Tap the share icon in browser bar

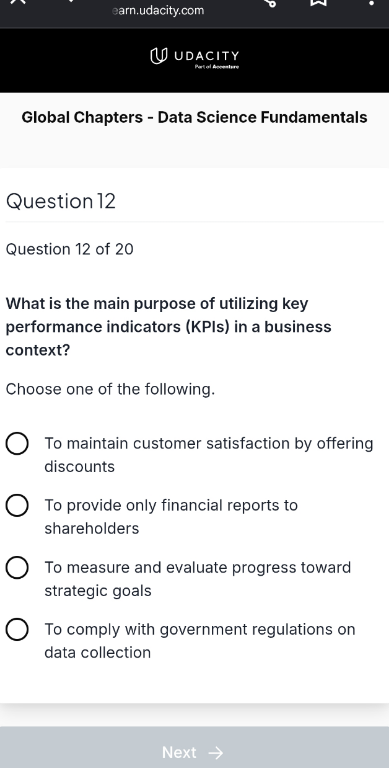270,2
